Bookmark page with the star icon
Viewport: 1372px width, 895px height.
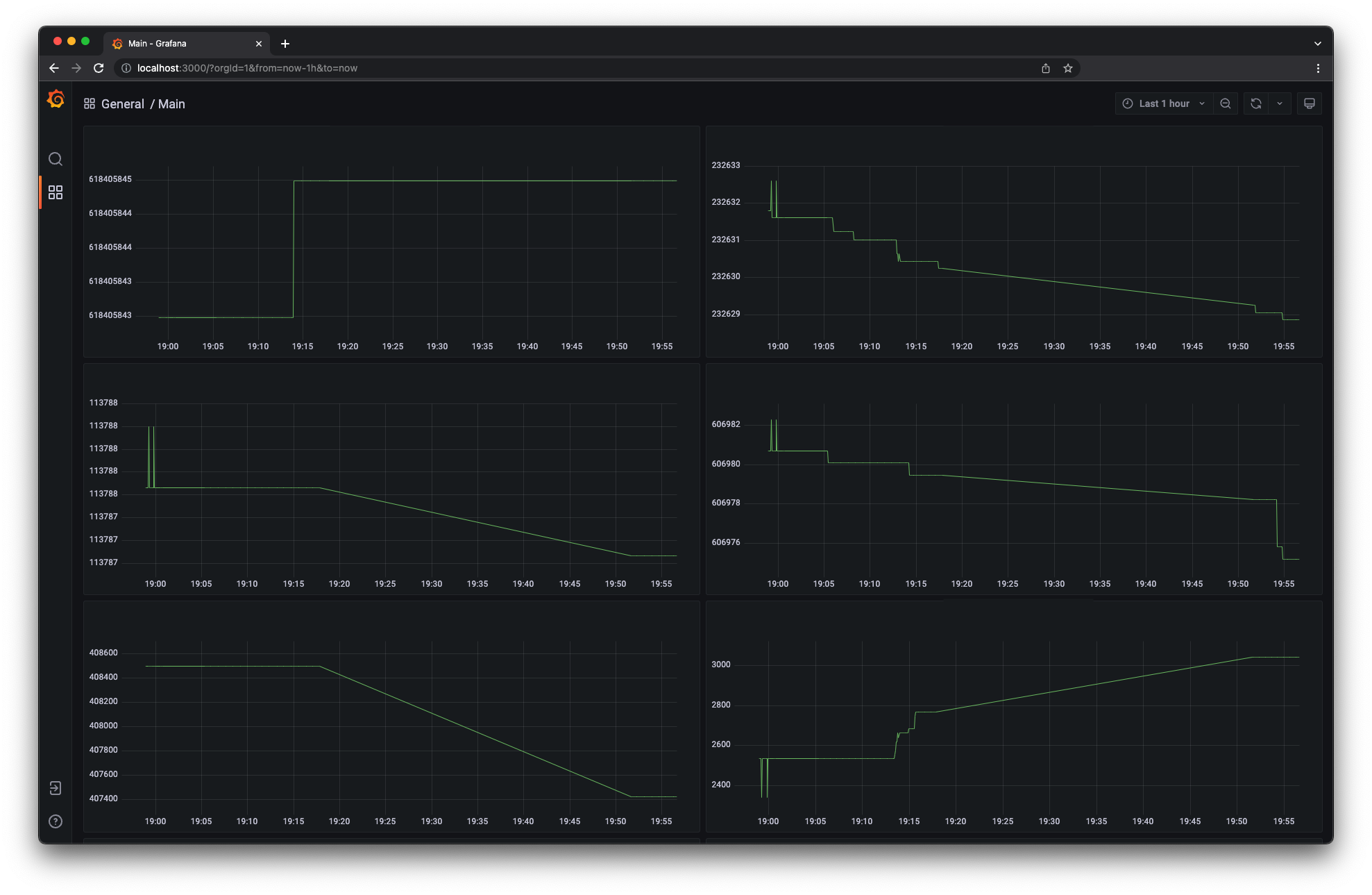(x=1068, y=68)
